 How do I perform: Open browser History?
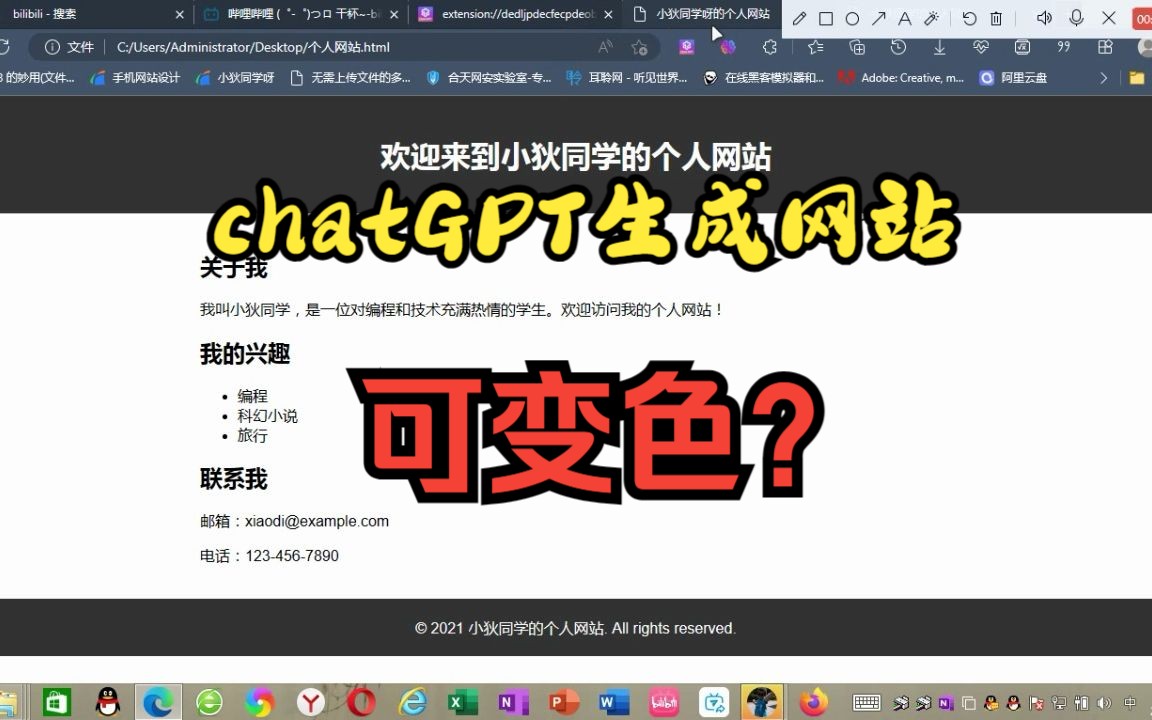(898, 47)
